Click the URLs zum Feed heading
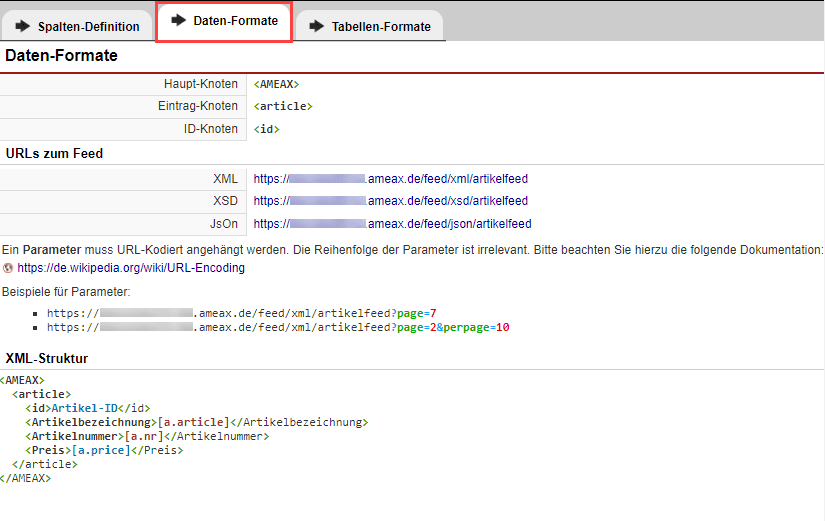 coord(54,154)
